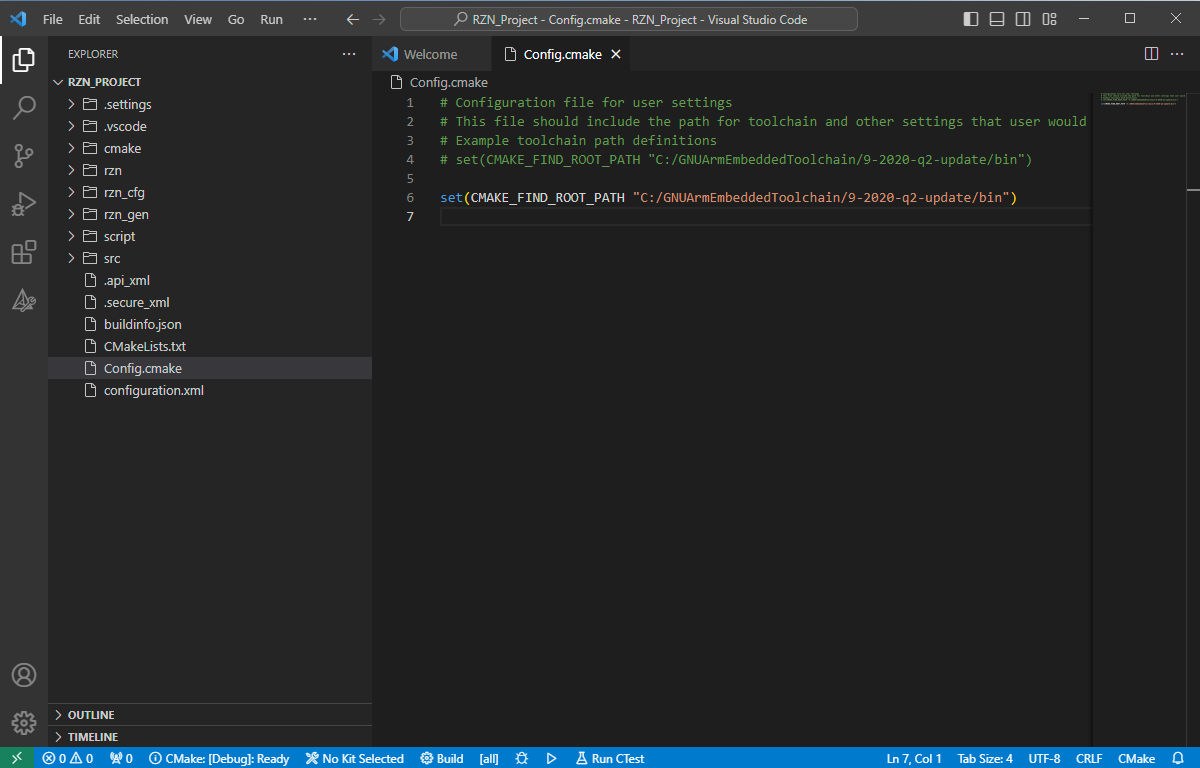The width and height of the screenshot is (1200, 768).
Task: Expand the OUTLINE section
Action: [210, 715]
